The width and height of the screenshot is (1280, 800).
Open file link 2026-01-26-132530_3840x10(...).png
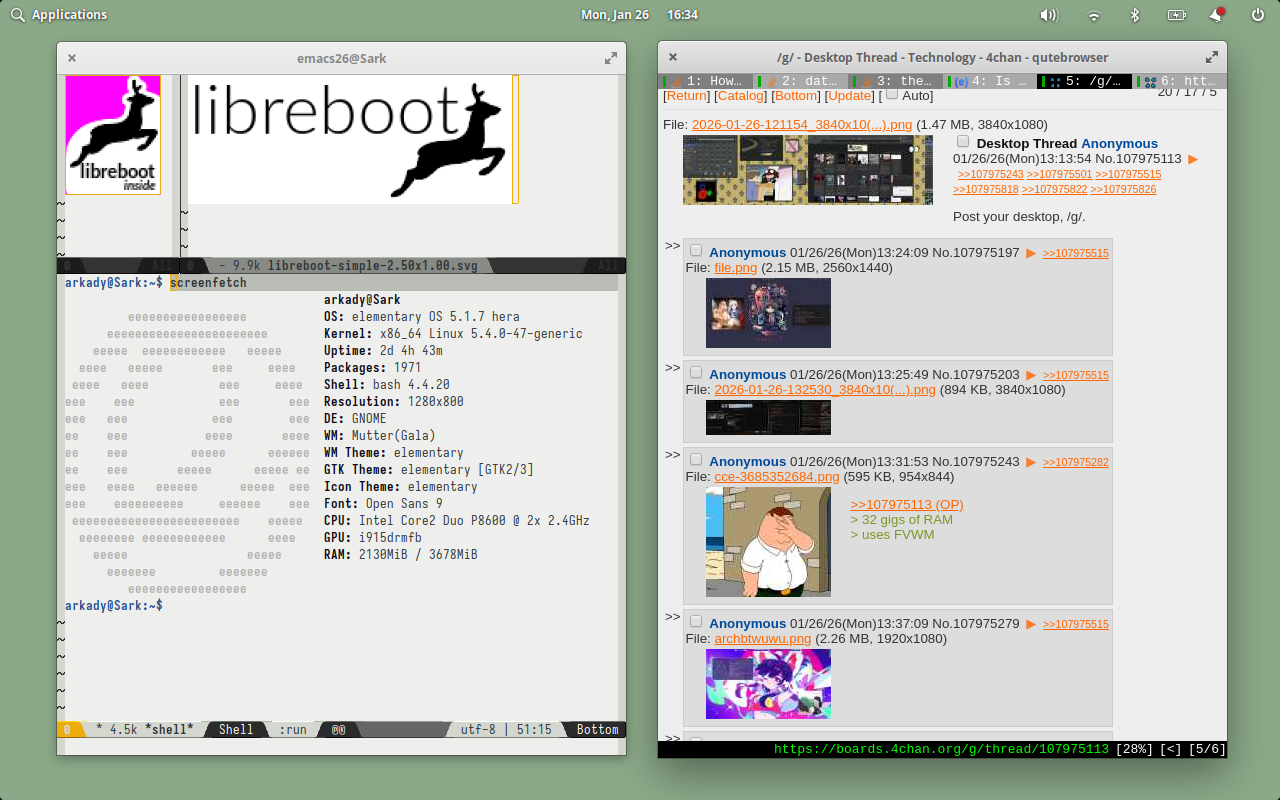click(x=825, y=390)
